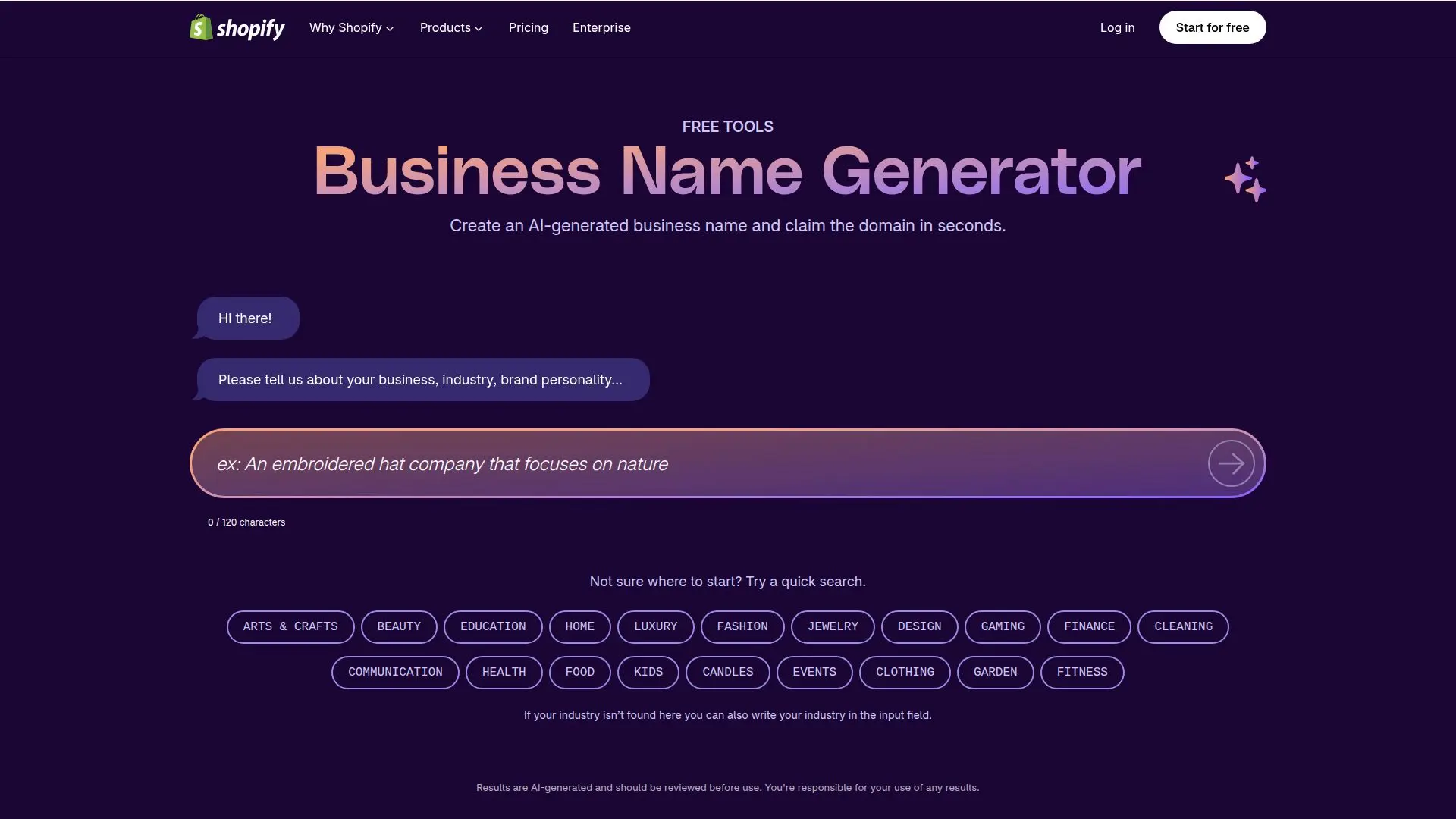The image size is (1456, 819).
Task: Click the "Hi there!" chat bubble
Action: tap(247, 318)
